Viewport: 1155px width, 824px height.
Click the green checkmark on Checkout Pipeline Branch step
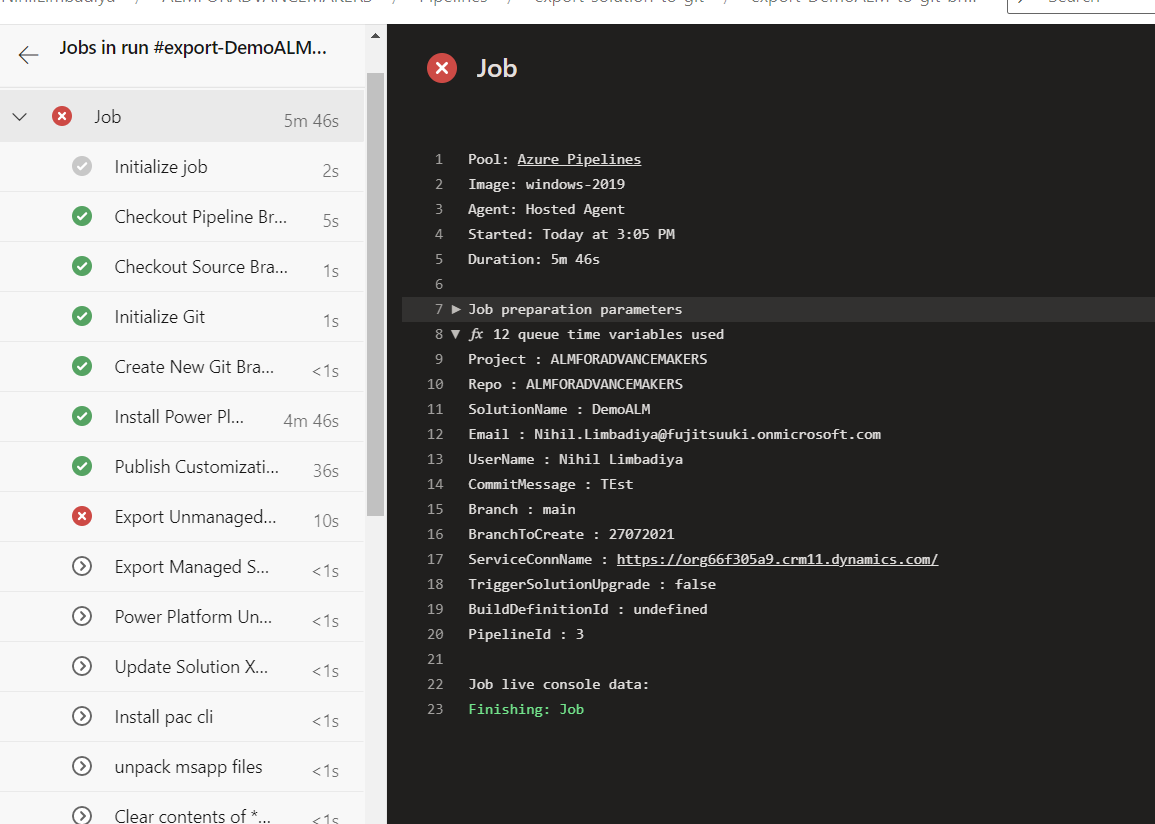pos(82,216)
